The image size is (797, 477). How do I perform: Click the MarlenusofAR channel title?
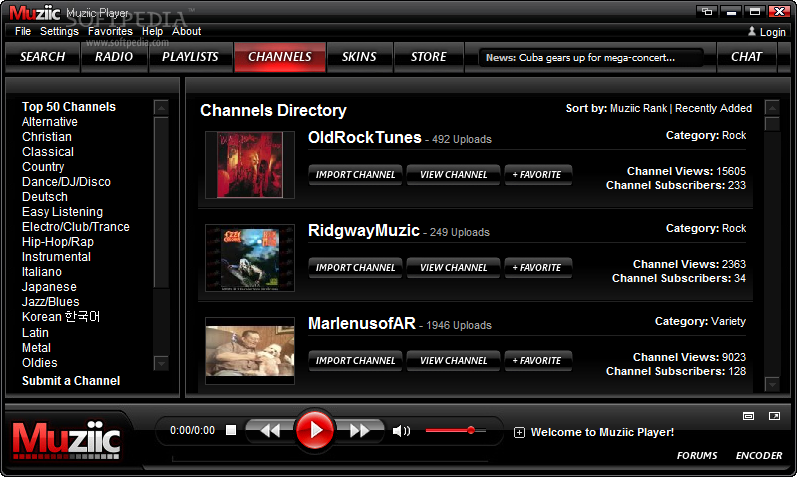pyautogui.click(x=362, y=323)
